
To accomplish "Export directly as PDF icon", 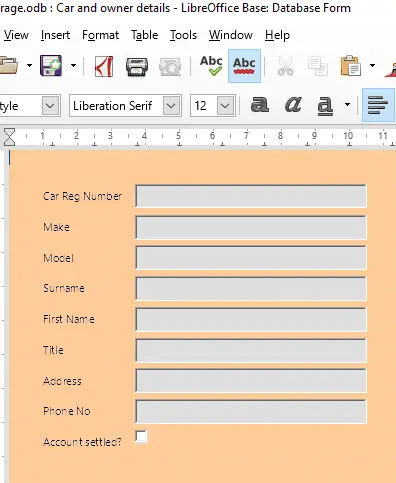I will [104, 66].
